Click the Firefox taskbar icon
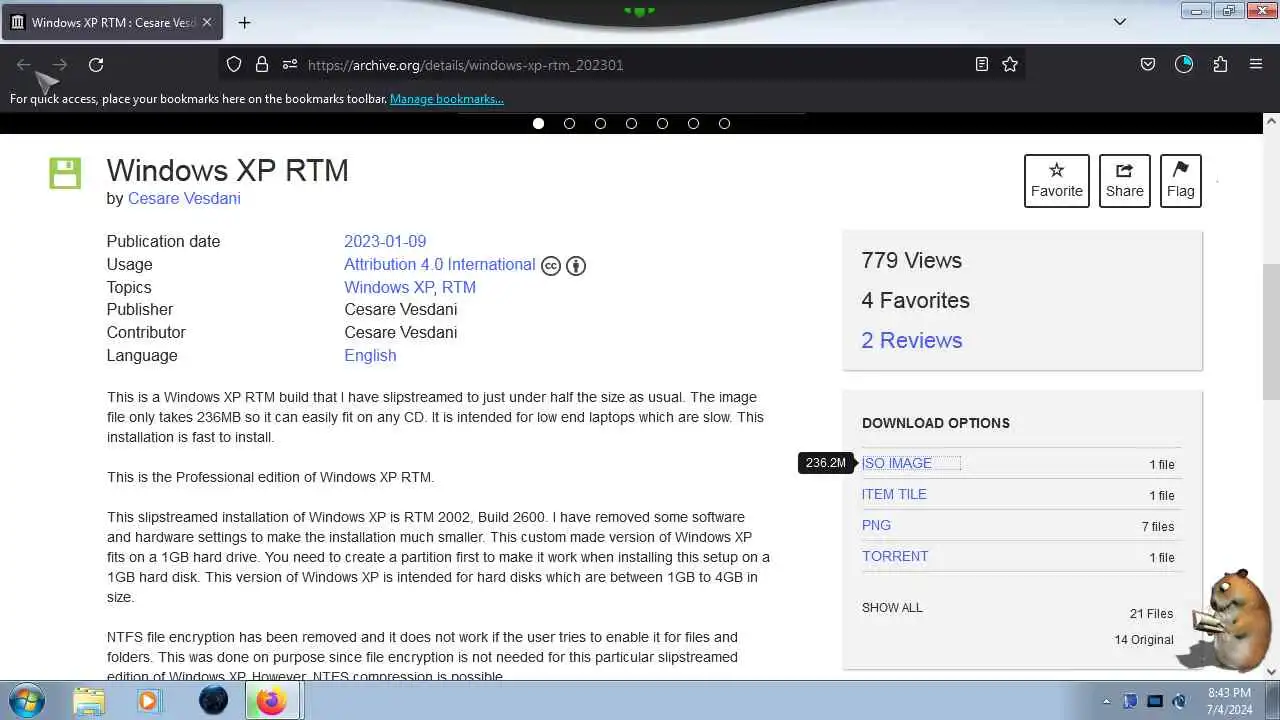 click(271, 700)
